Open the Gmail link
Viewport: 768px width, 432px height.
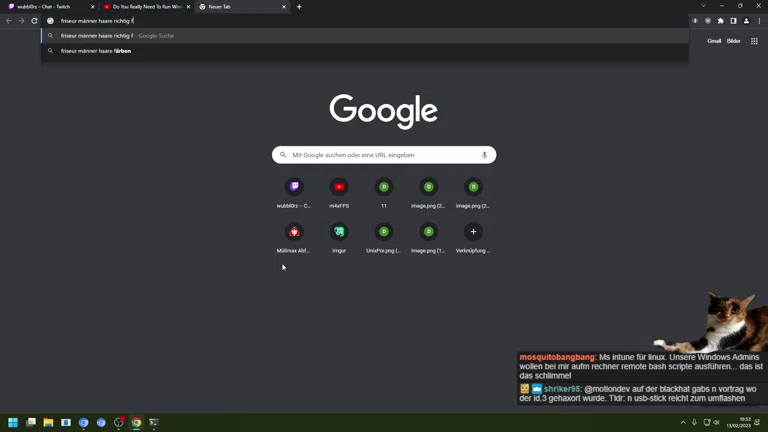tap(714, 41)
